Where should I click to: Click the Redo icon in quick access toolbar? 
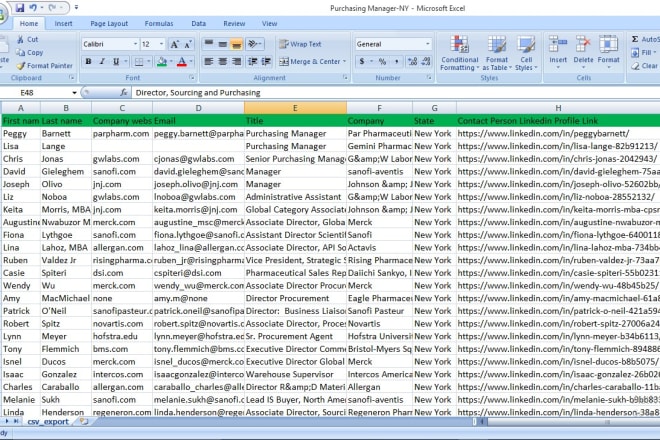52,7
